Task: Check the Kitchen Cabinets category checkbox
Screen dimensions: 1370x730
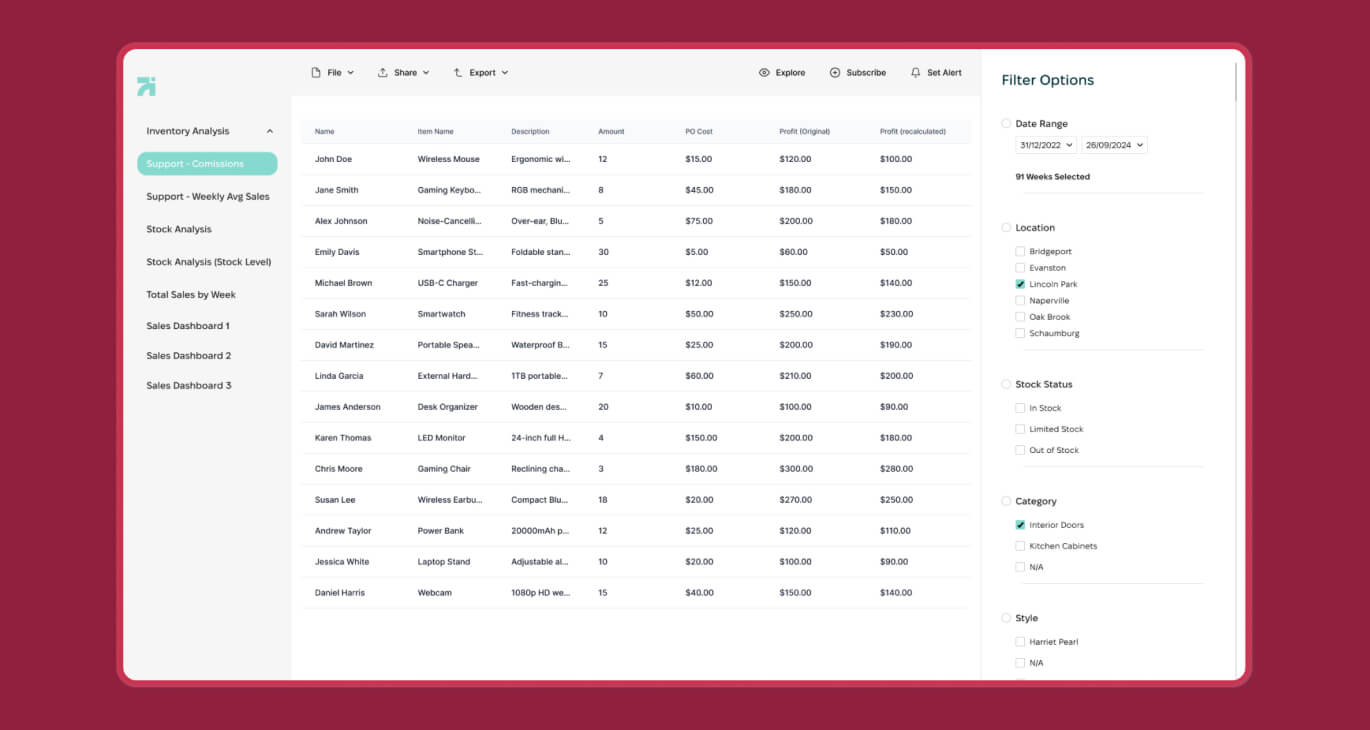Action: point(1020,546)
